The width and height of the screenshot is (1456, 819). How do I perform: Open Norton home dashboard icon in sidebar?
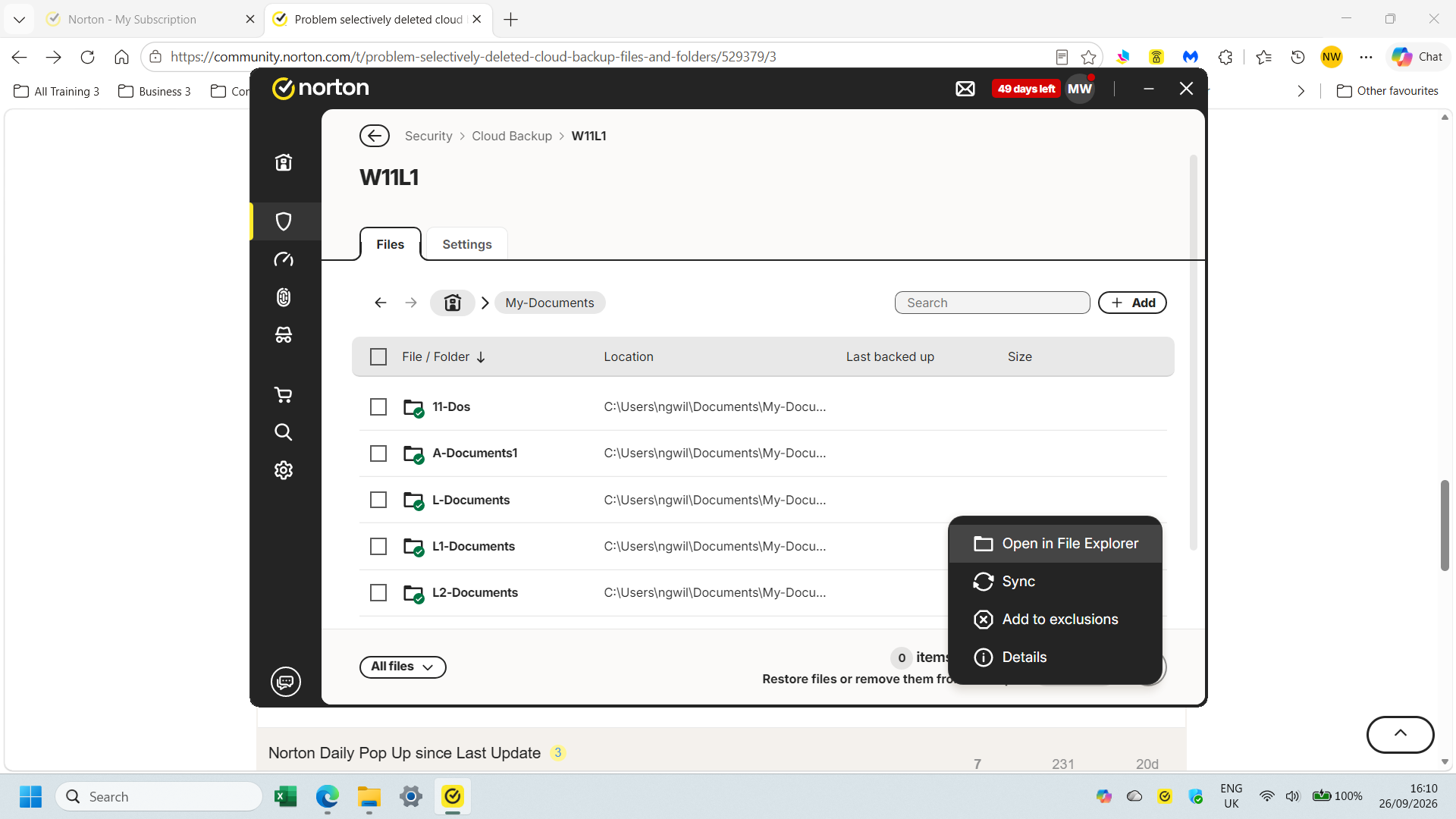[284, 162]
